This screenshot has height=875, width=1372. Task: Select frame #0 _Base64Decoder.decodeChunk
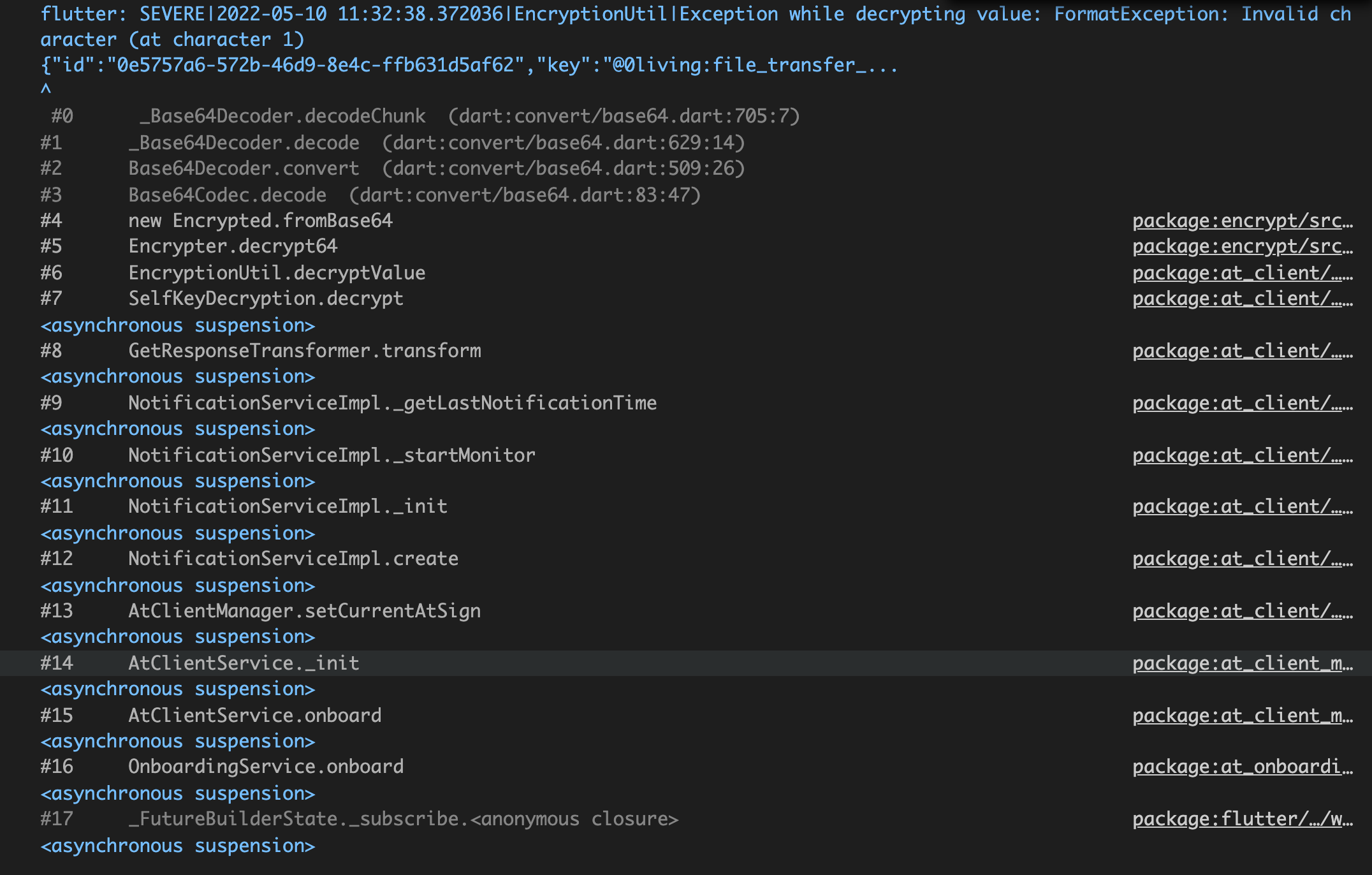point(281,116)
